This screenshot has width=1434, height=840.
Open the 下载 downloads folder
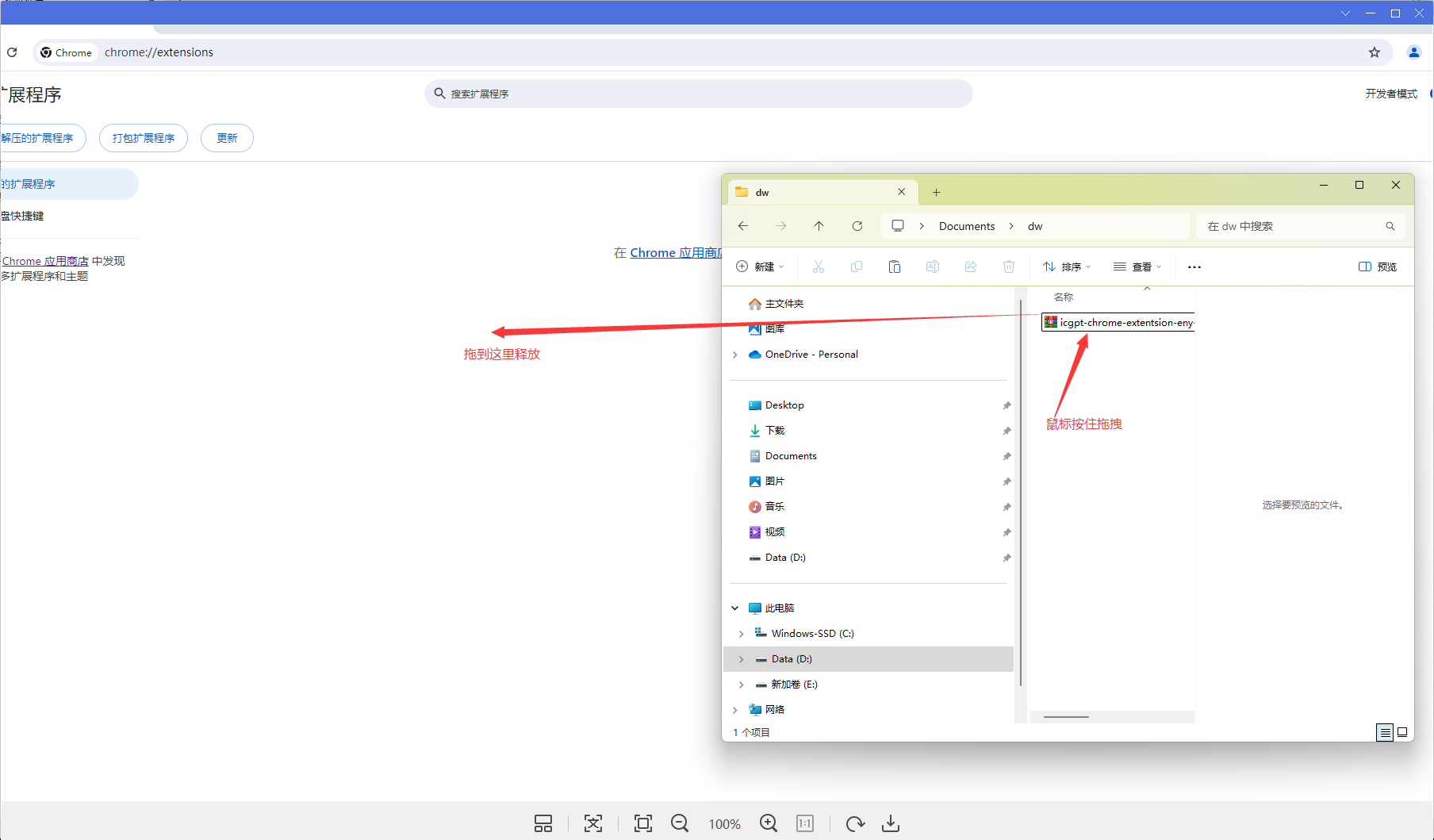pos(767,431)
